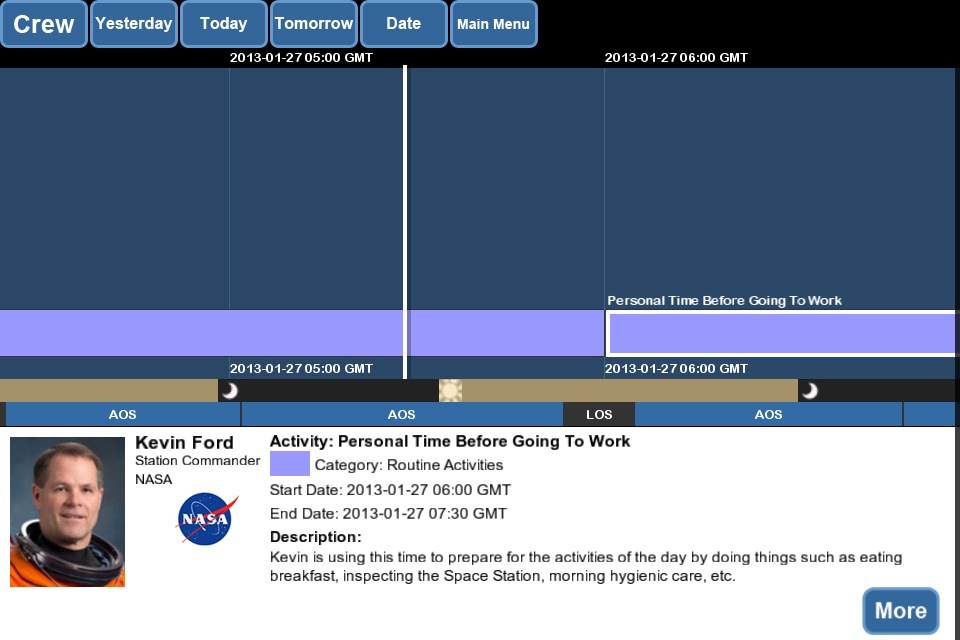Open the Crew view
Screen dimensions: 960x640
coord(44,24)
